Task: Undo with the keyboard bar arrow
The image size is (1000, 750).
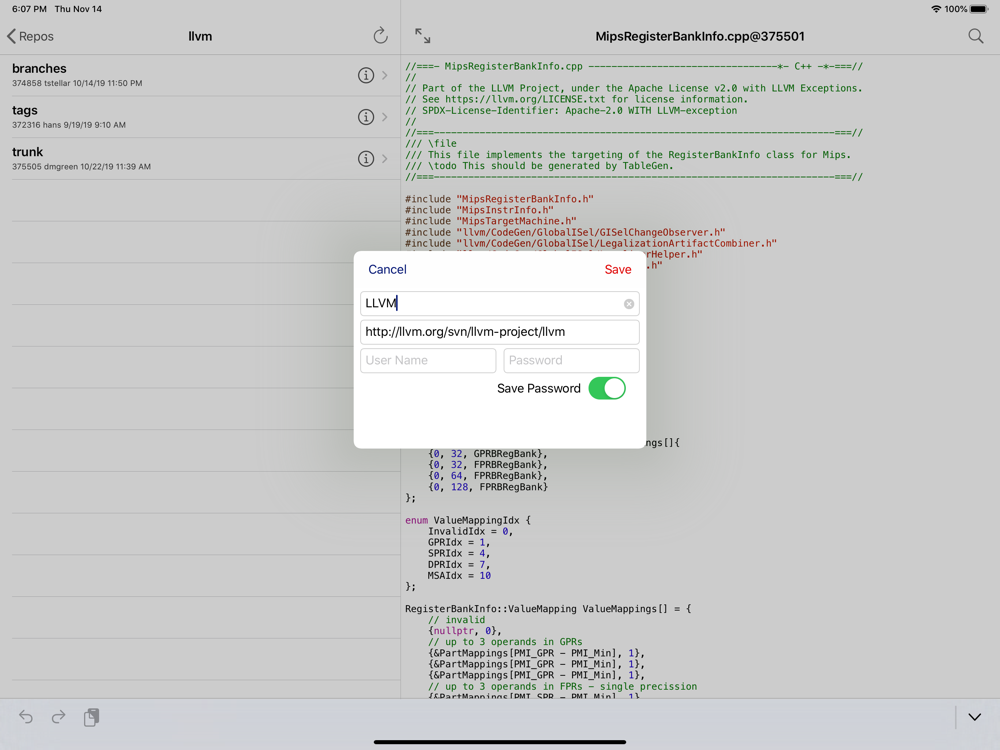Action: click(26, 717)
